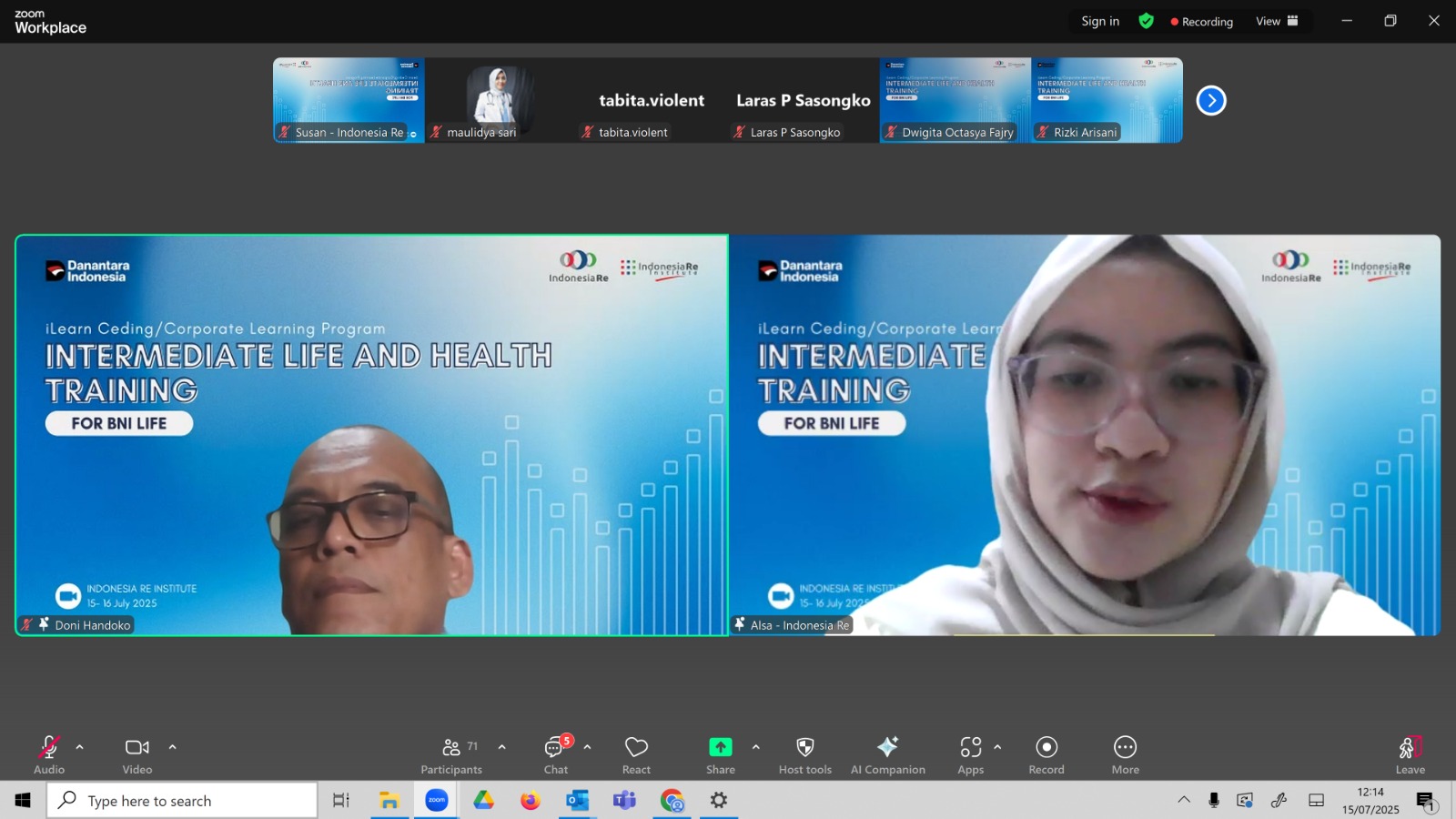Expand video options arrow next to Video
This screenshot has height=819, width=1456.
[172, 747]
